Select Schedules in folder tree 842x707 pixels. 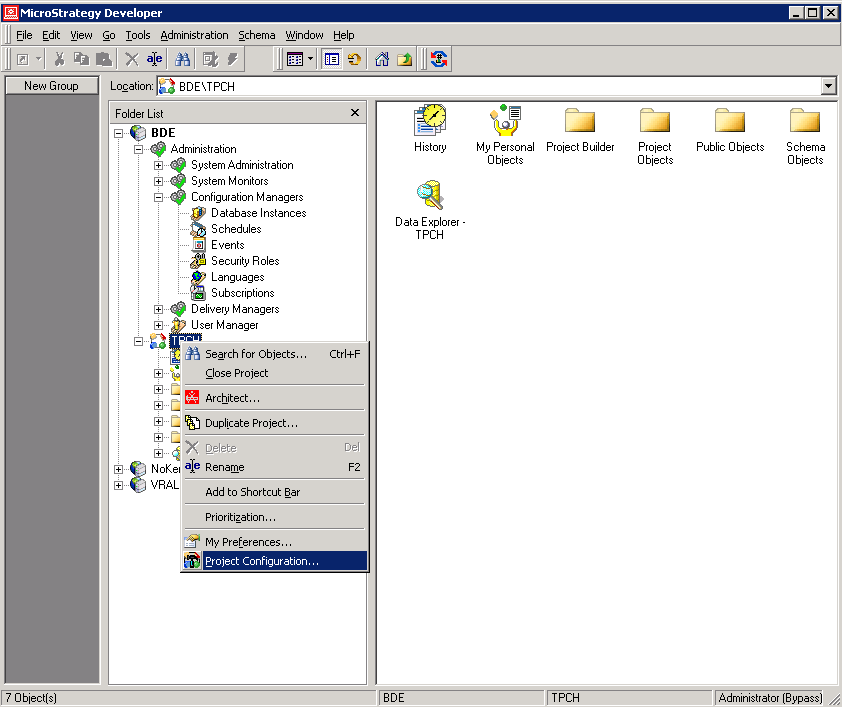[236, 229]
